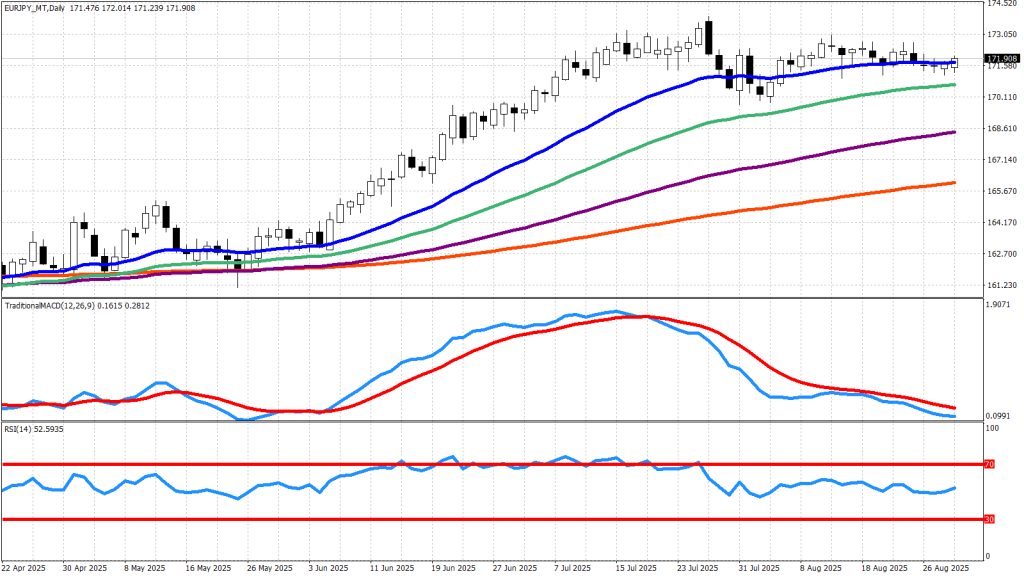Select the green moving average line
Viewport: 1024px width, 576px height.
click(x=700, y=124)
